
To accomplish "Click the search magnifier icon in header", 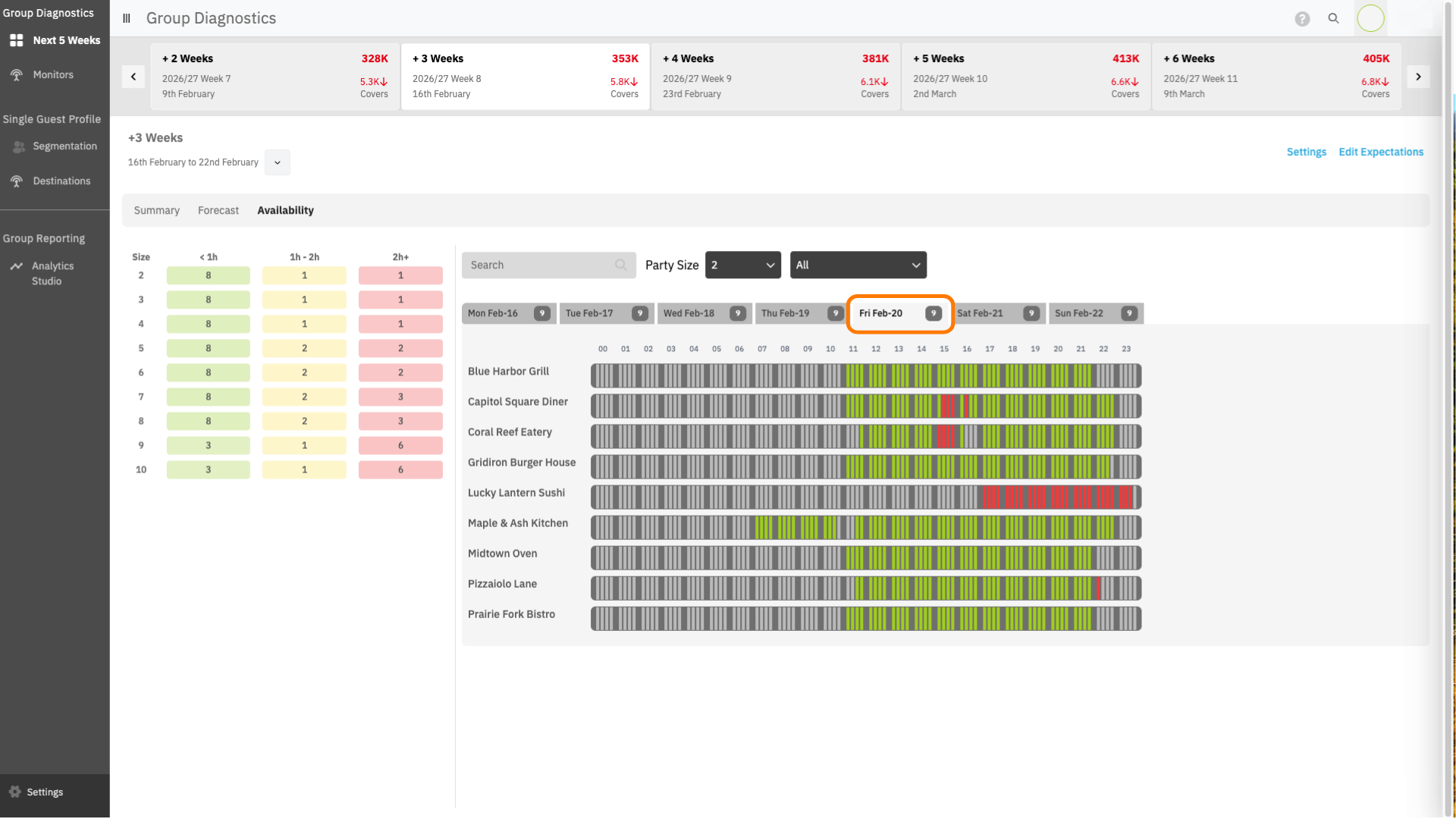I will pos(1333,18).
